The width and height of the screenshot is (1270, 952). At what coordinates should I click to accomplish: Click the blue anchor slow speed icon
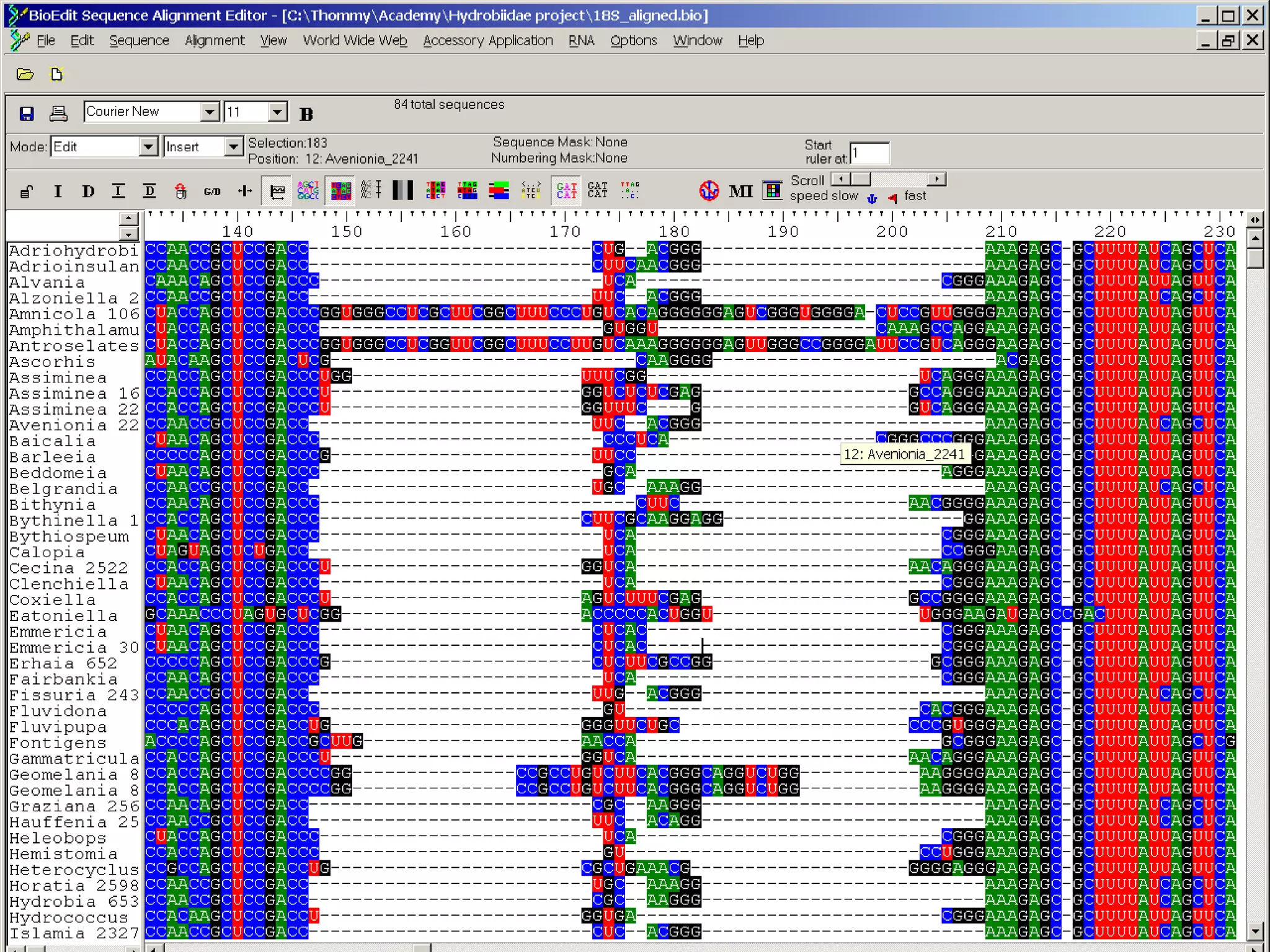click(872, 198)
